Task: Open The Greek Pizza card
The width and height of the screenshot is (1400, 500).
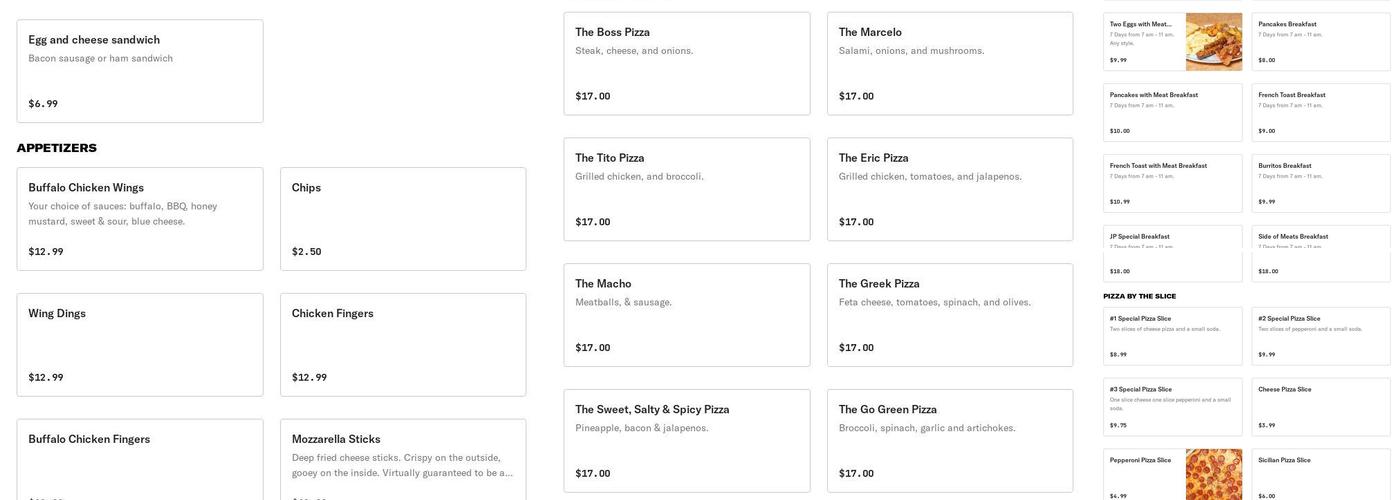Action: [950, 315]
